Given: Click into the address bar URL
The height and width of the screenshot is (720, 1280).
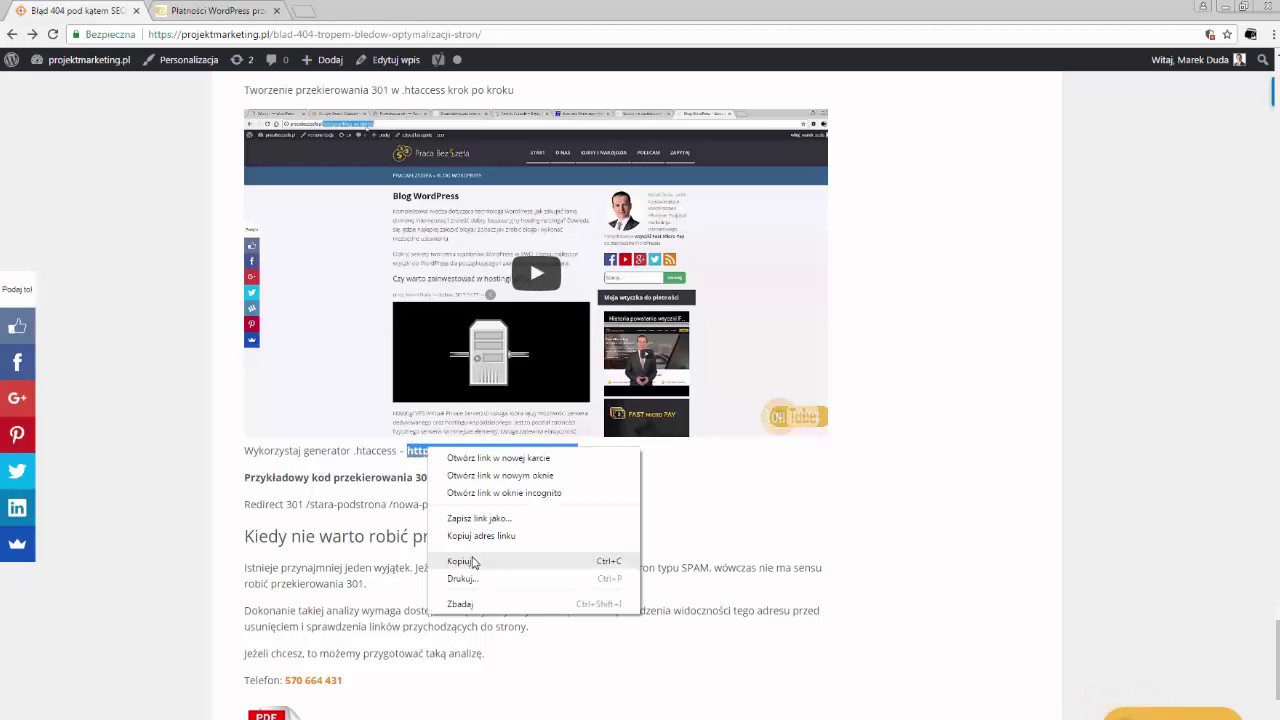Looking at the screenshot, I should [315, 34].
